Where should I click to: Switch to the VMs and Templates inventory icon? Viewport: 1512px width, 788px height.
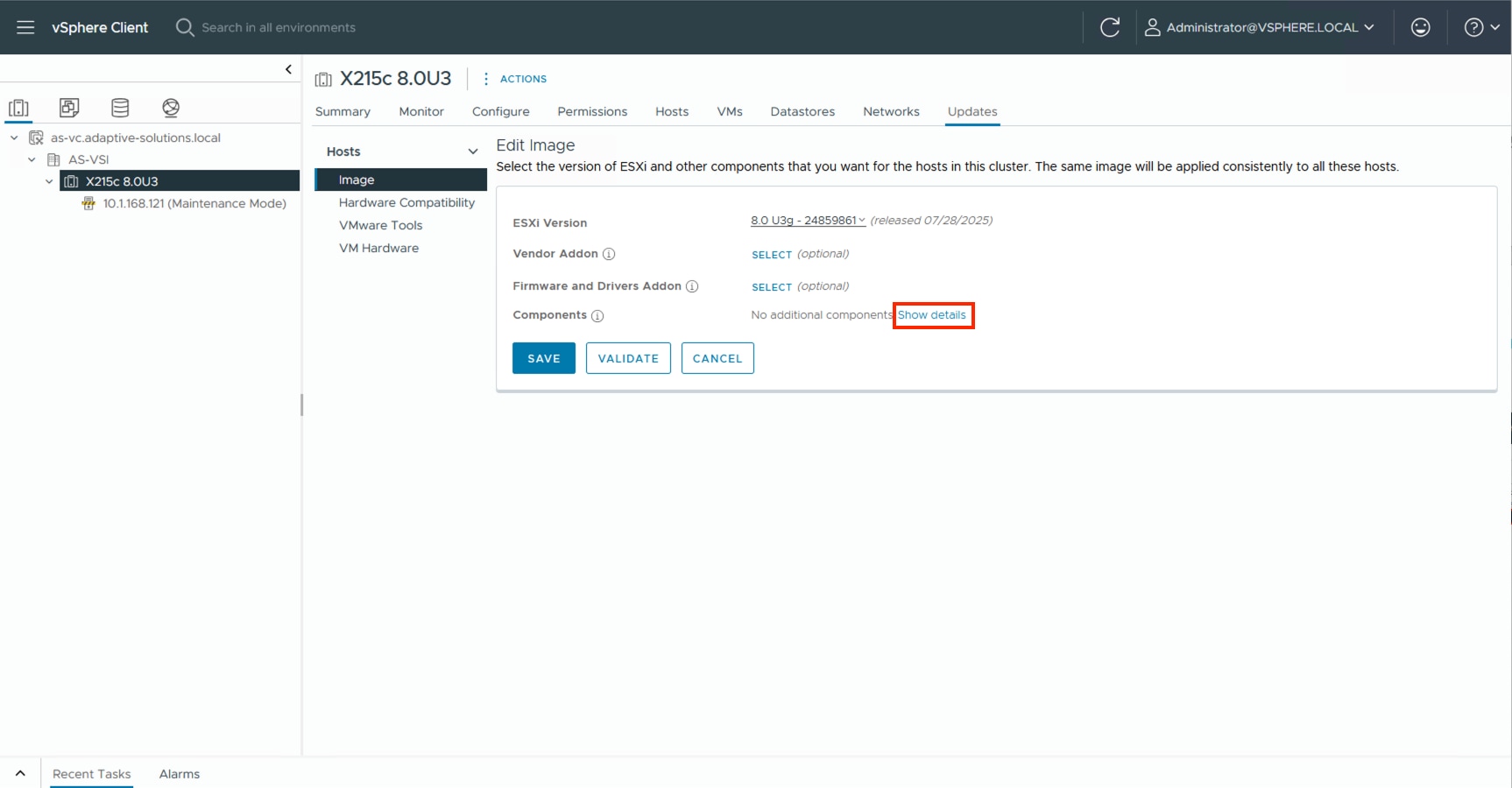tap(69, 107)
